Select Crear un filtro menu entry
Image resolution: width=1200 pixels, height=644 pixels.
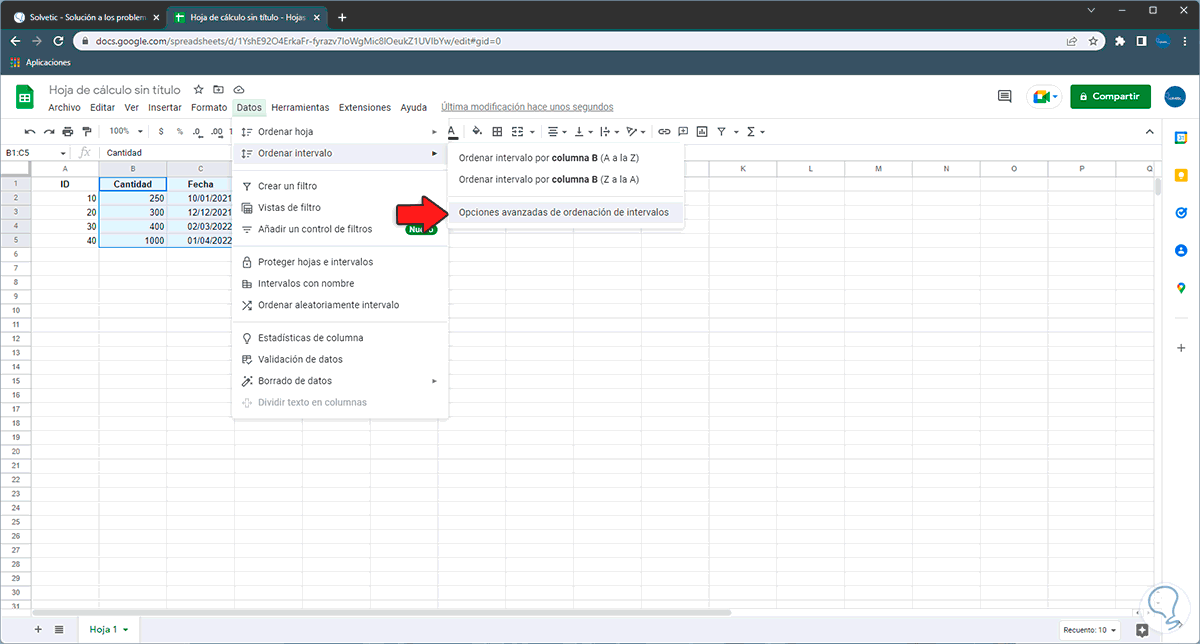[340, 186]
